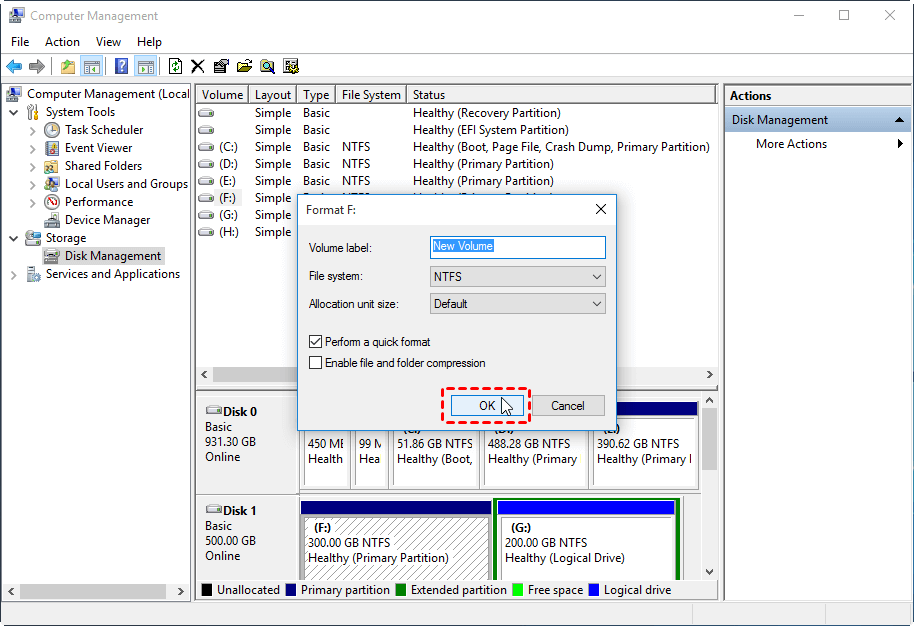The image size is (914, 626).
Task: Select the Device Manager icon in the tree
Action: point(52,220)
